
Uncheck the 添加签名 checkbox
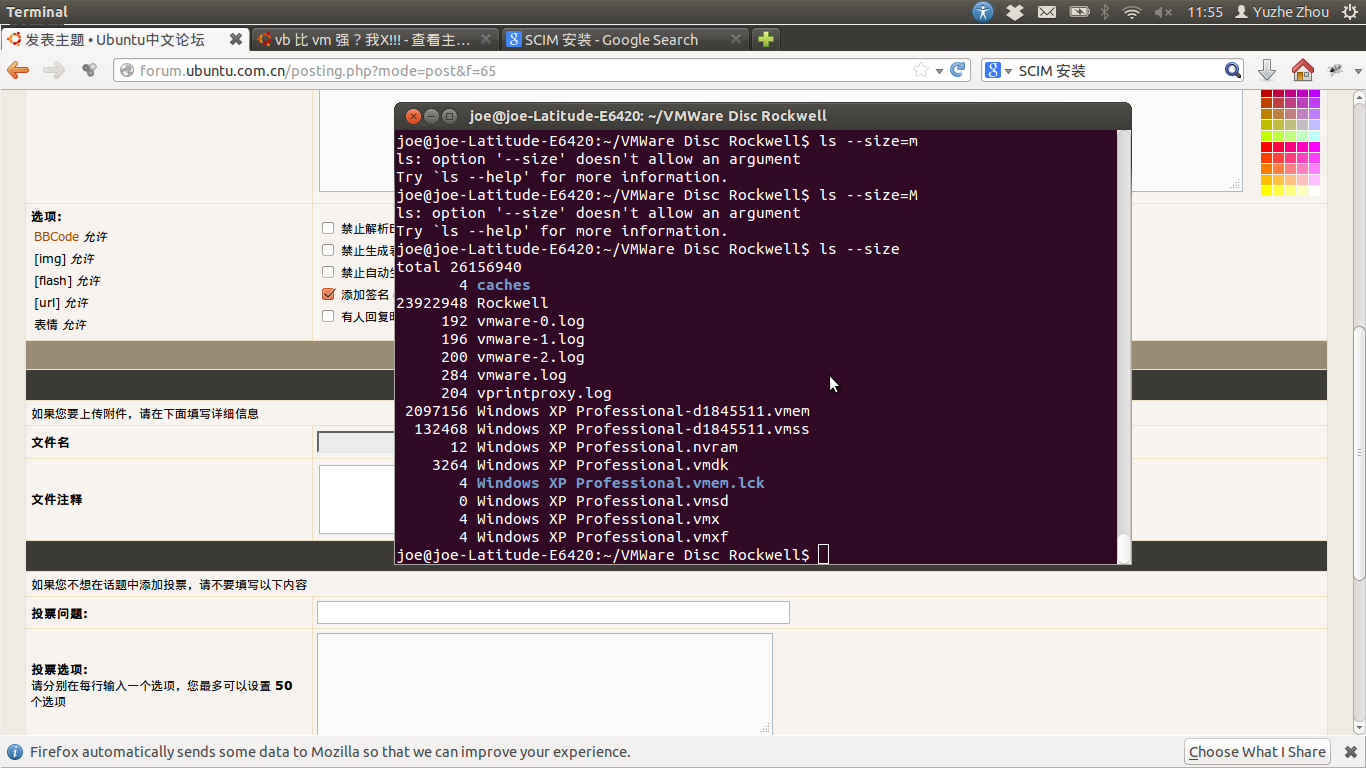[328, 294]
